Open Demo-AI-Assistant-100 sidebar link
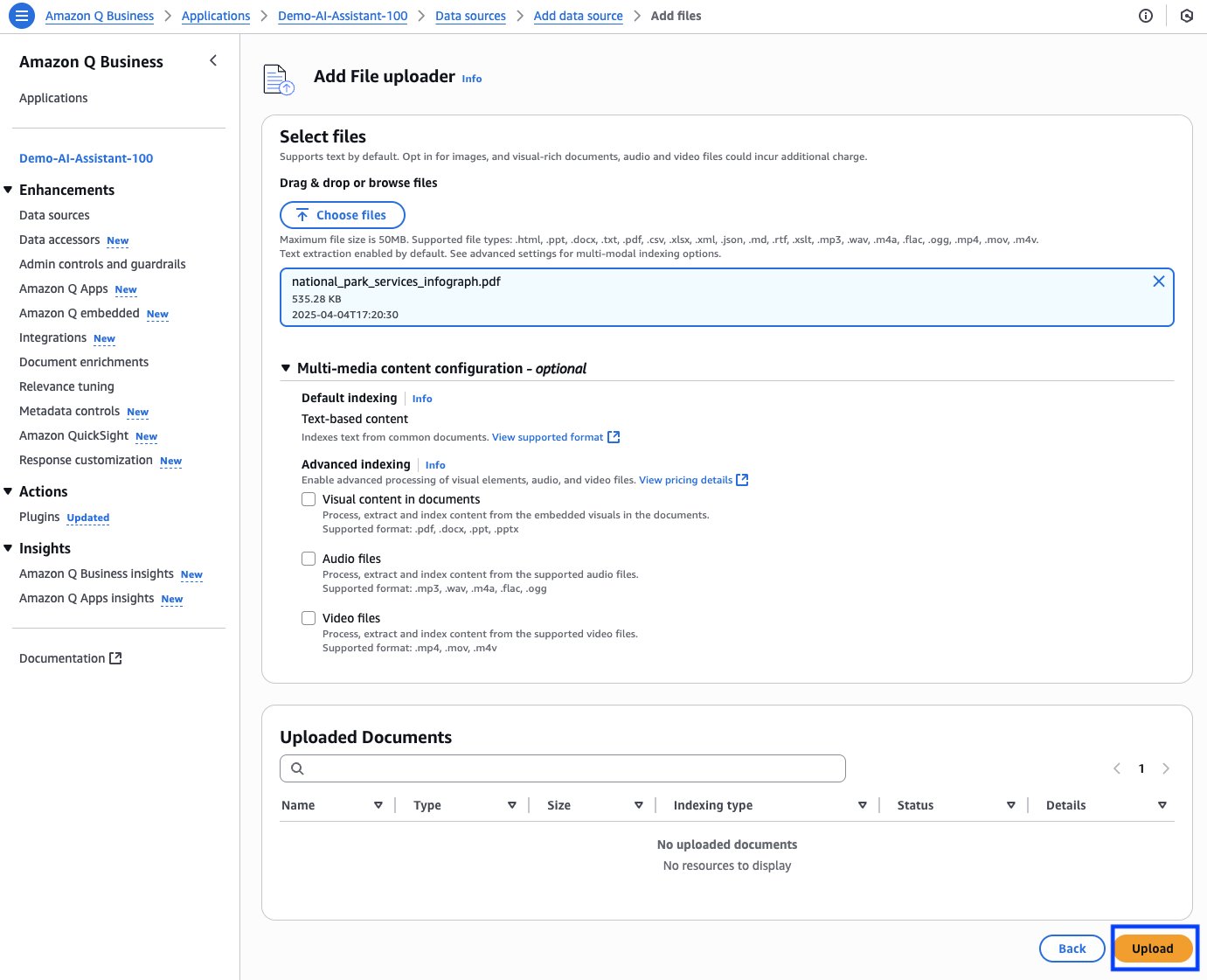1207x980 pixels. coord(86,158)
